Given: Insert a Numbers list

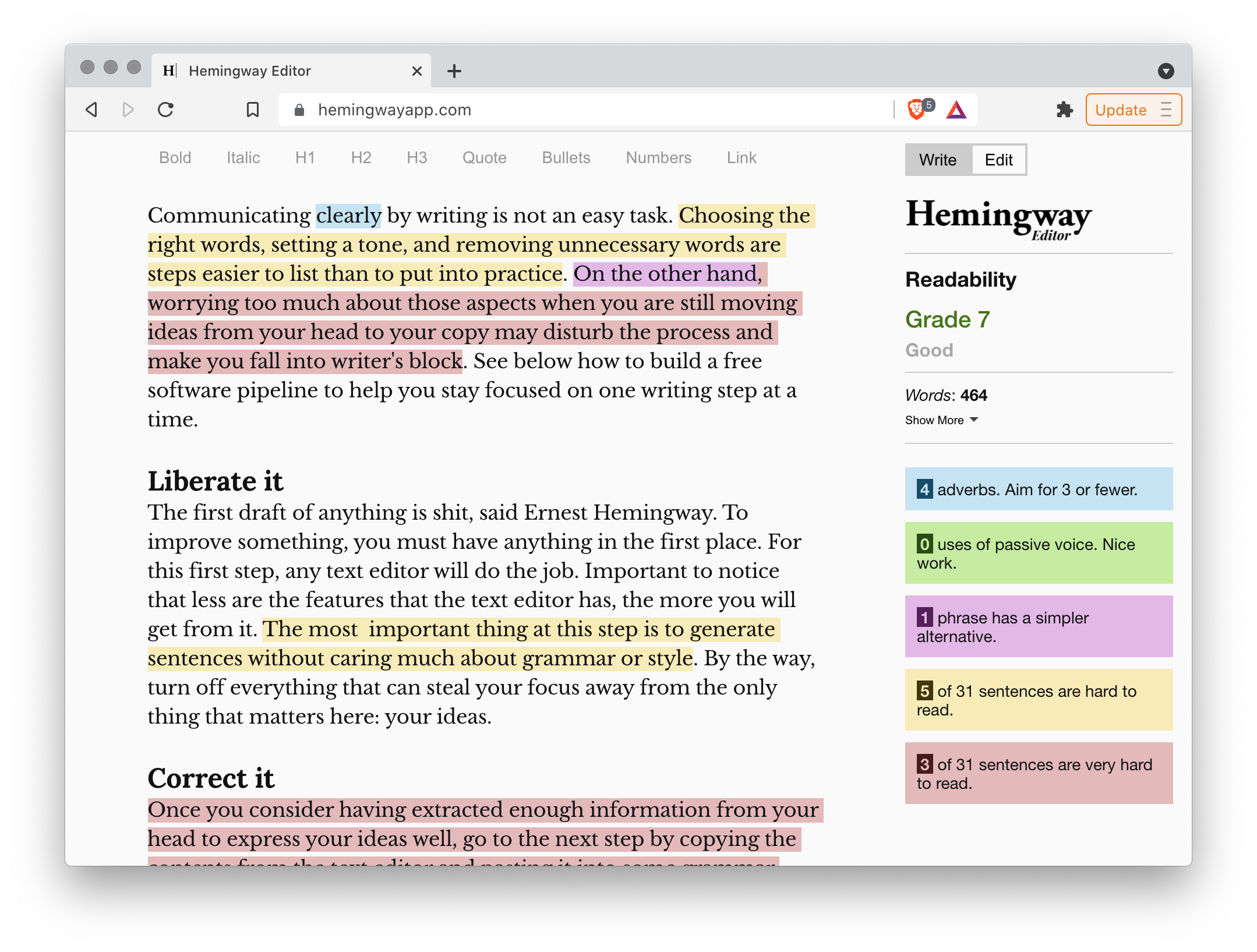Looking at the screenshot, I should click(659, 158).
